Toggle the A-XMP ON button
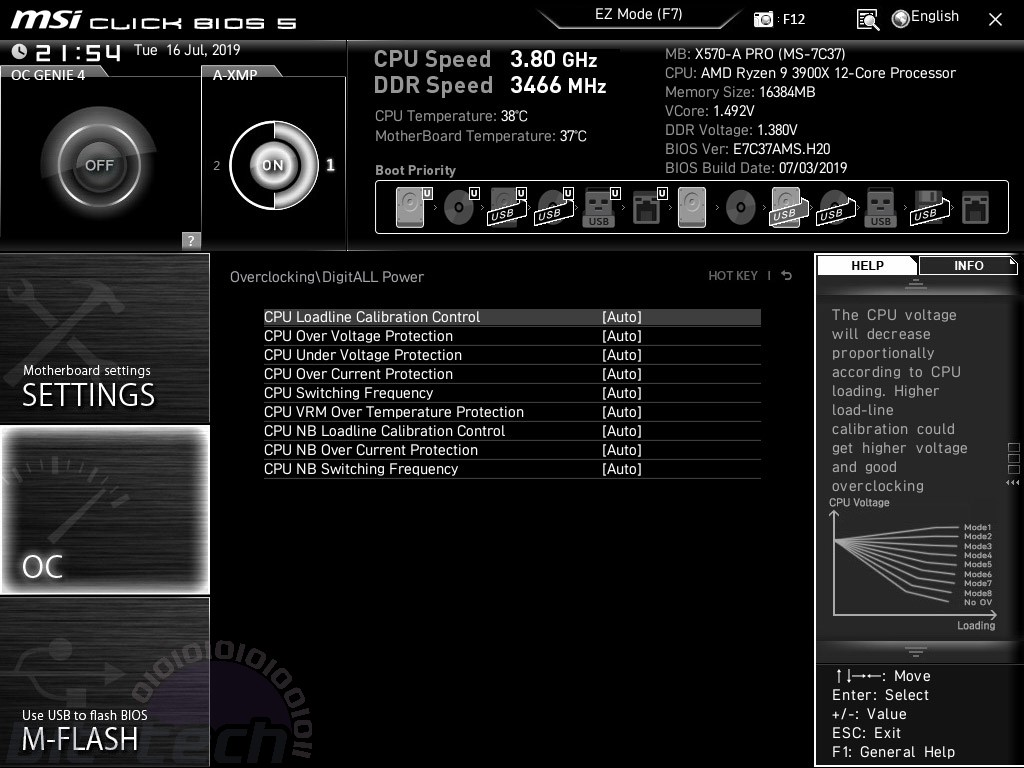1024x768 pixels. pyautogui.click(x=274, y=165)
